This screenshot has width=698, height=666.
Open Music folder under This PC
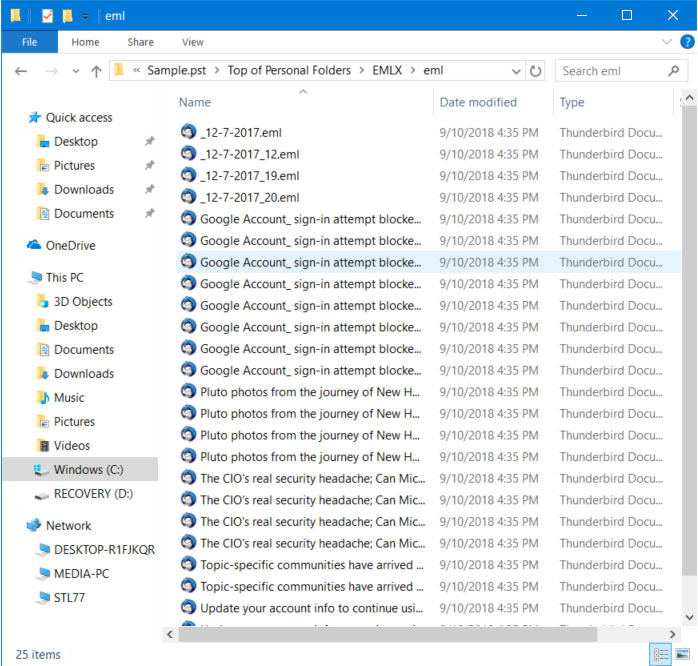(x=69, y=398)
